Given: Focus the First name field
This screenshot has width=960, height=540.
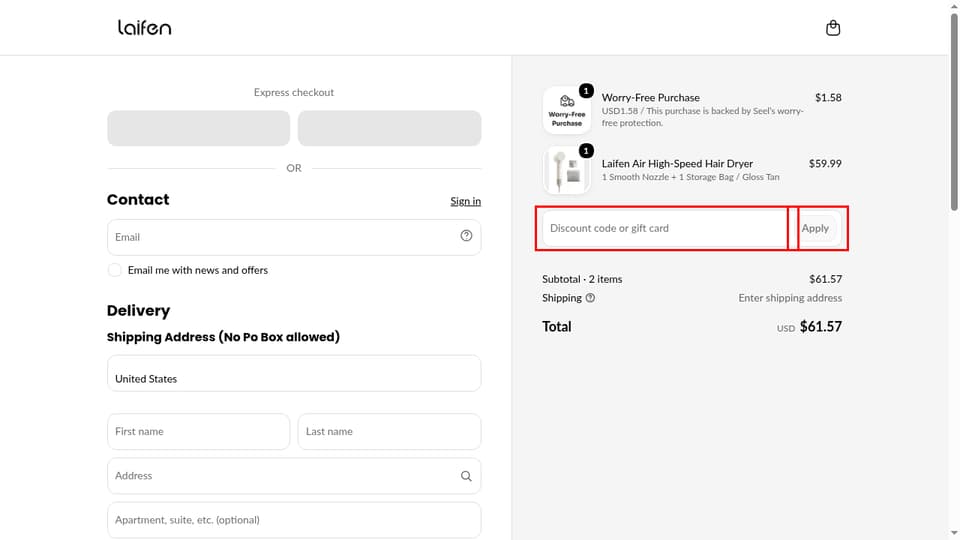Looking at the screenshot, I should click(x=198, y=432).
